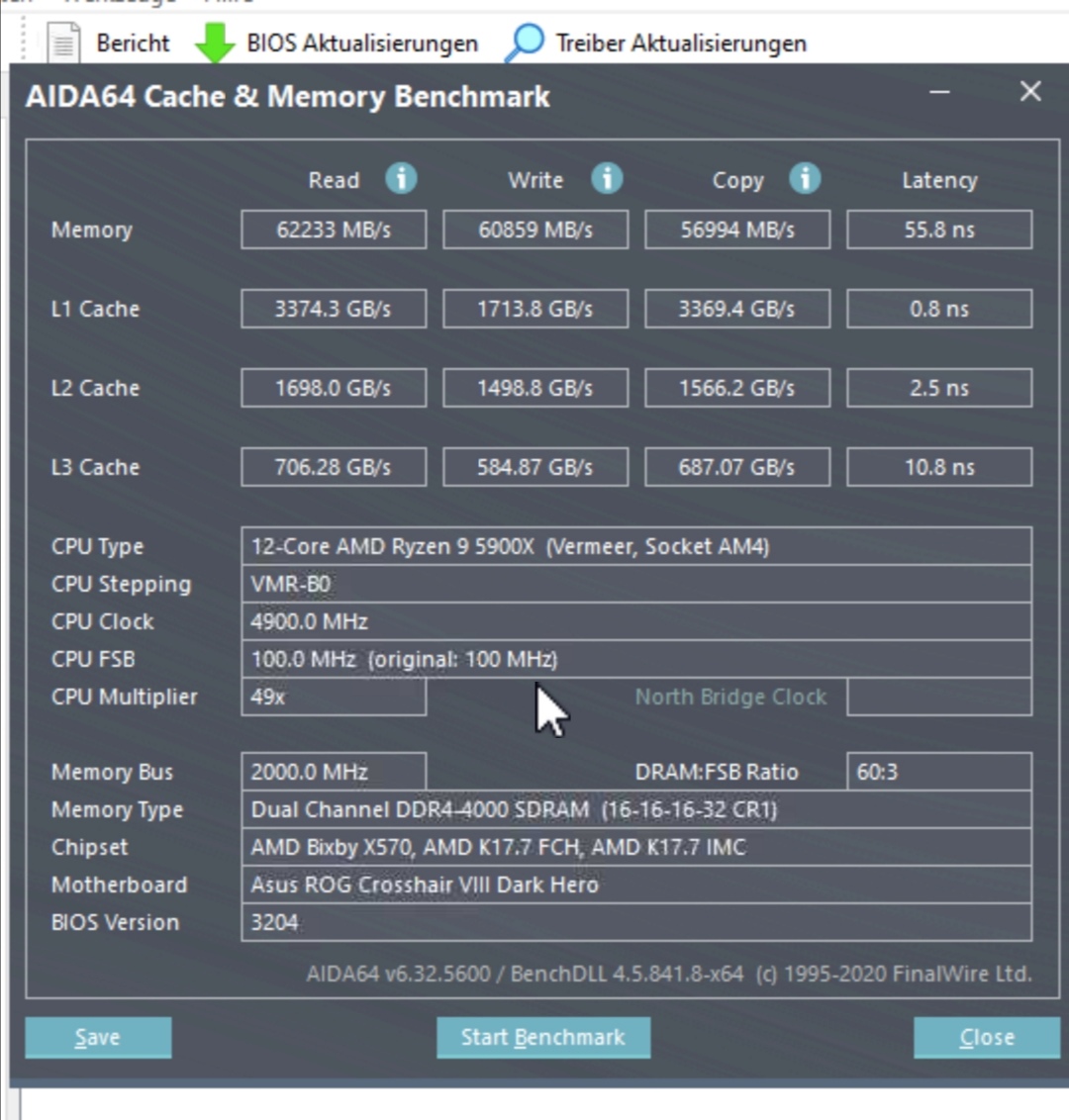Click the Latency column header
The height and width of the screenshot is (1120, 1069).
tap(939, 181)
